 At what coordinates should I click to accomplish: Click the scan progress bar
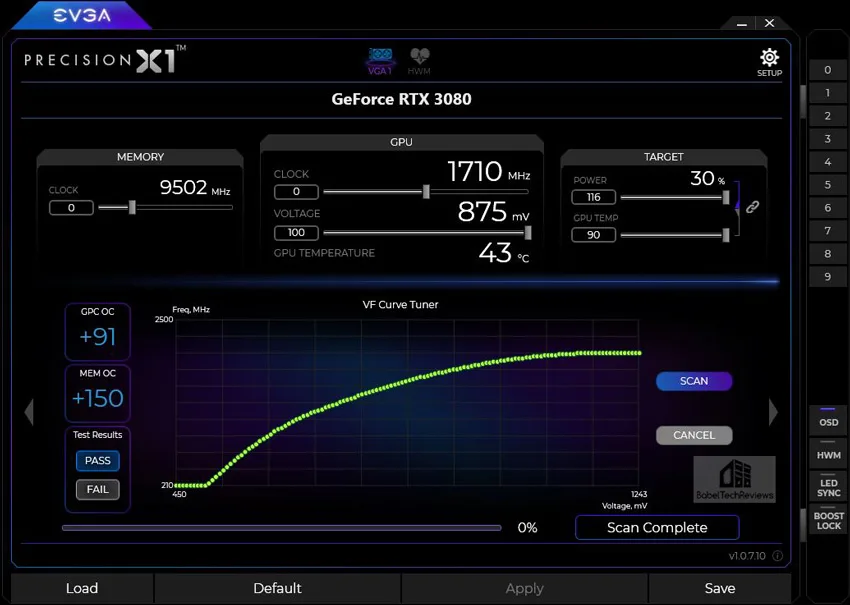(x=281, y=527)
